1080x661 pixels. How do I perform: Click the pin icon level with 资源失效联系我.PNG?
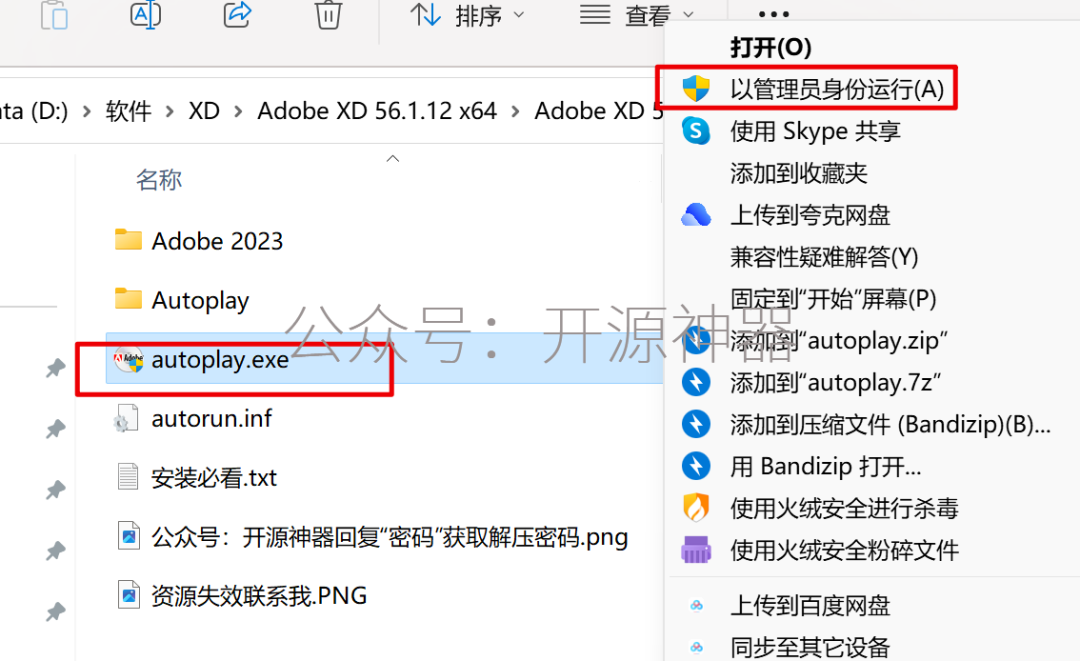tap(55, 611)
